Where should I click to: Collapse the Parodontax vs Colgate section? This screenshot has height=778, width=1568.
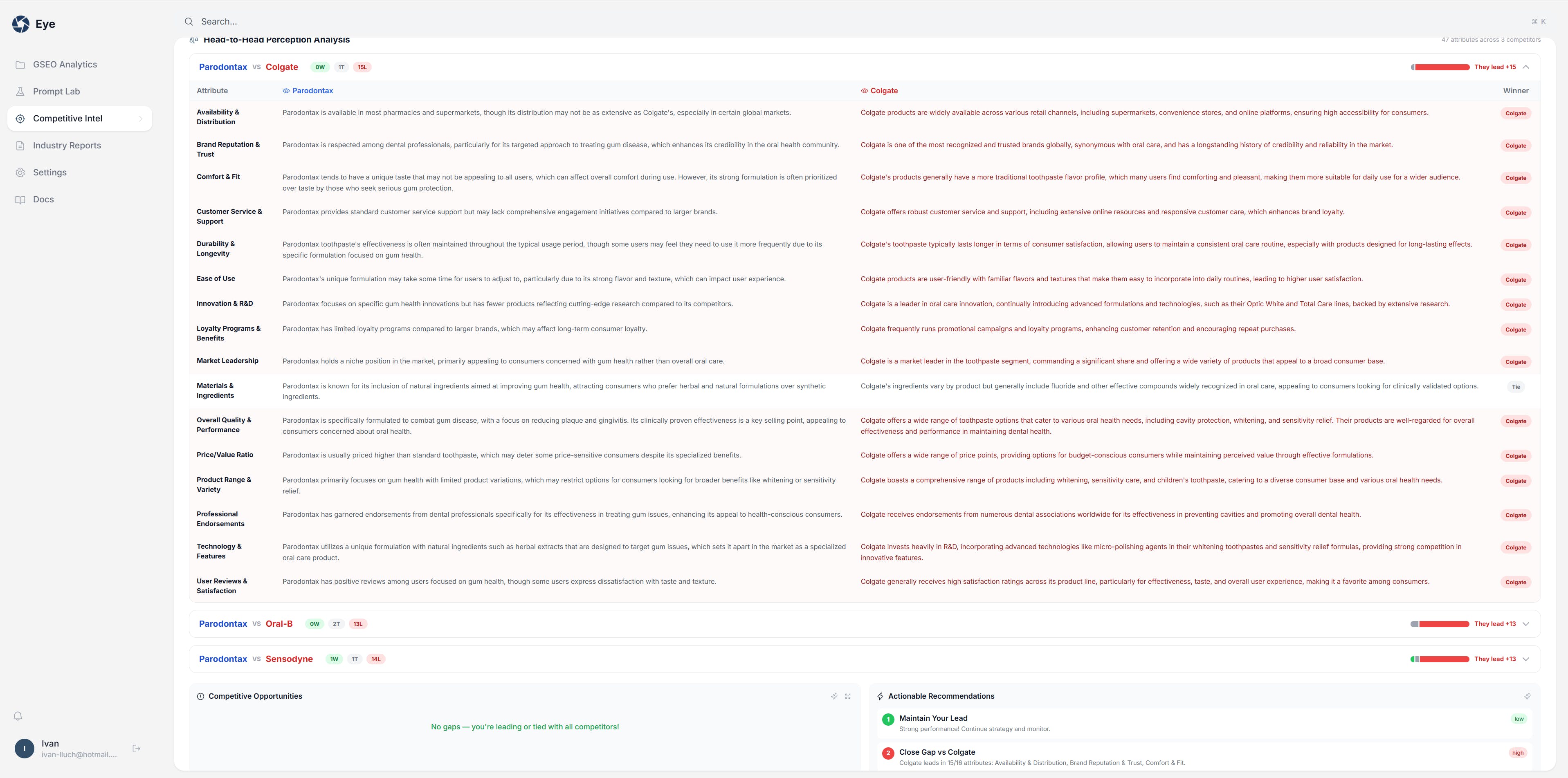tap(1526, 67)
